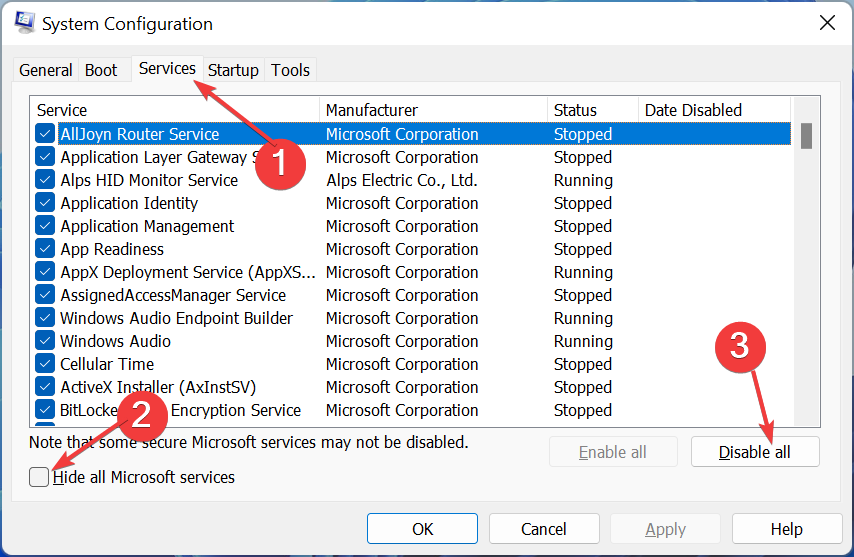The image size is (854, 557).
Task: Check Hide all Microsoft services
Action: pos(39,477)
